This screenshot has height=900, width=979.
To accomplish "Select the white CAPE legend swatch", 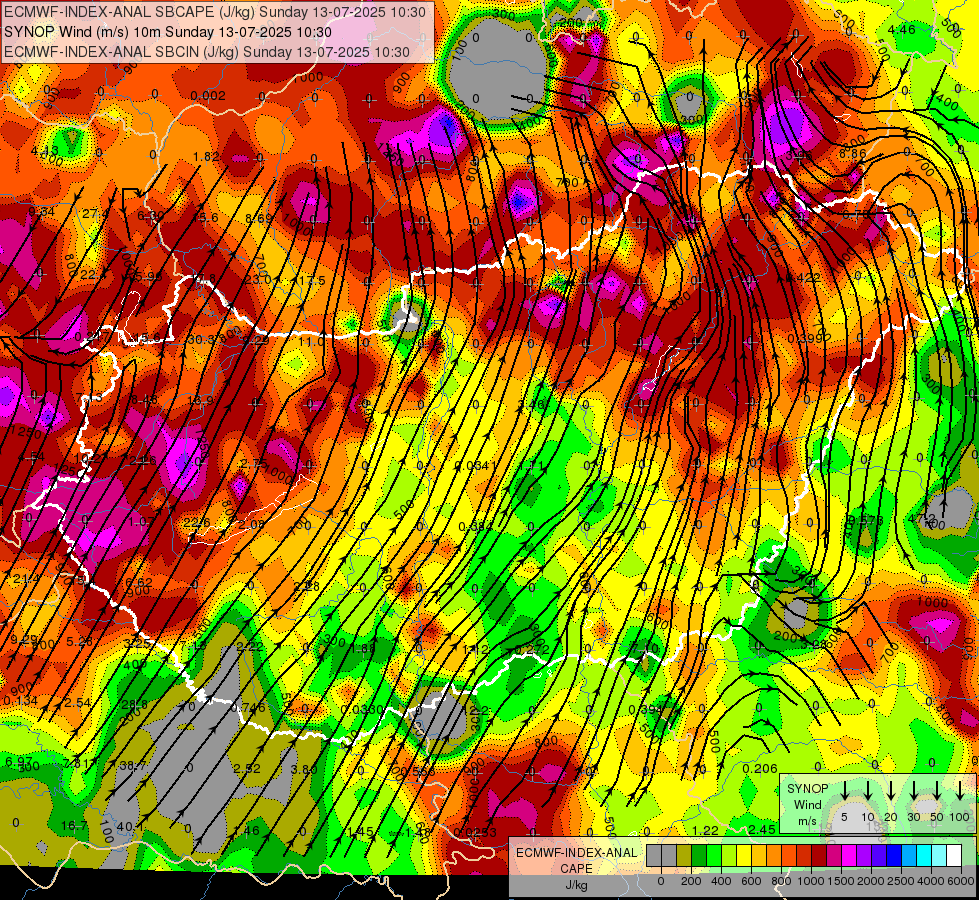I will tap(954, 856).
